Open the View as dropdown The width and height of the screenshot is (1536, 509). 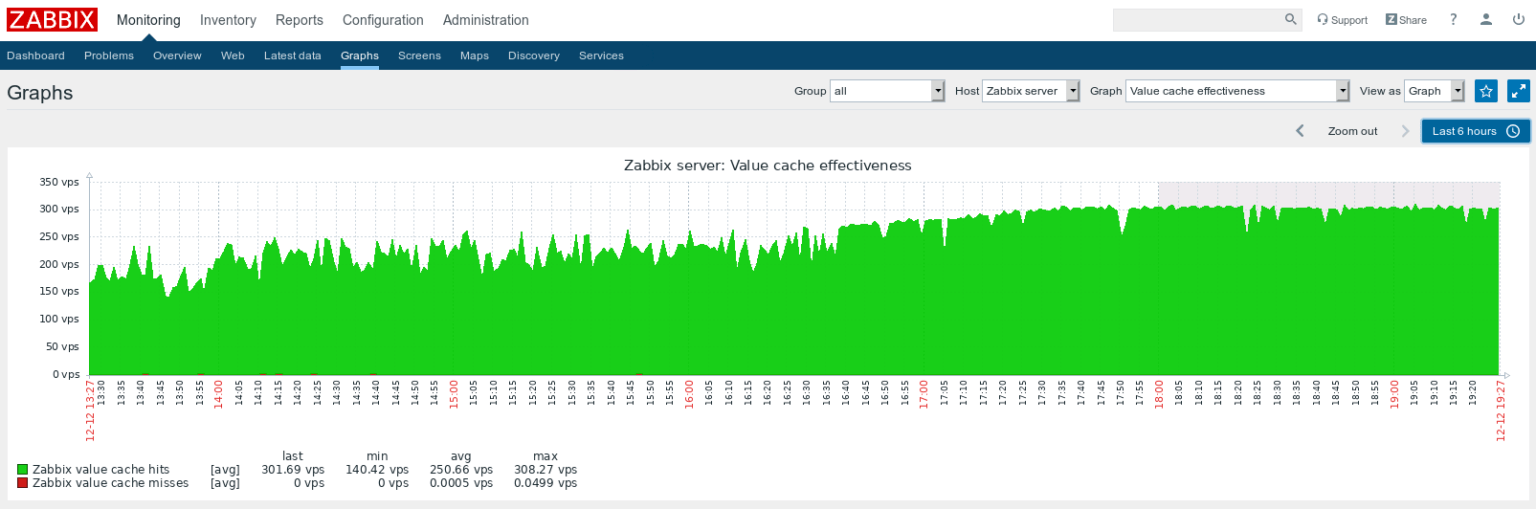tap(1434, 91)
